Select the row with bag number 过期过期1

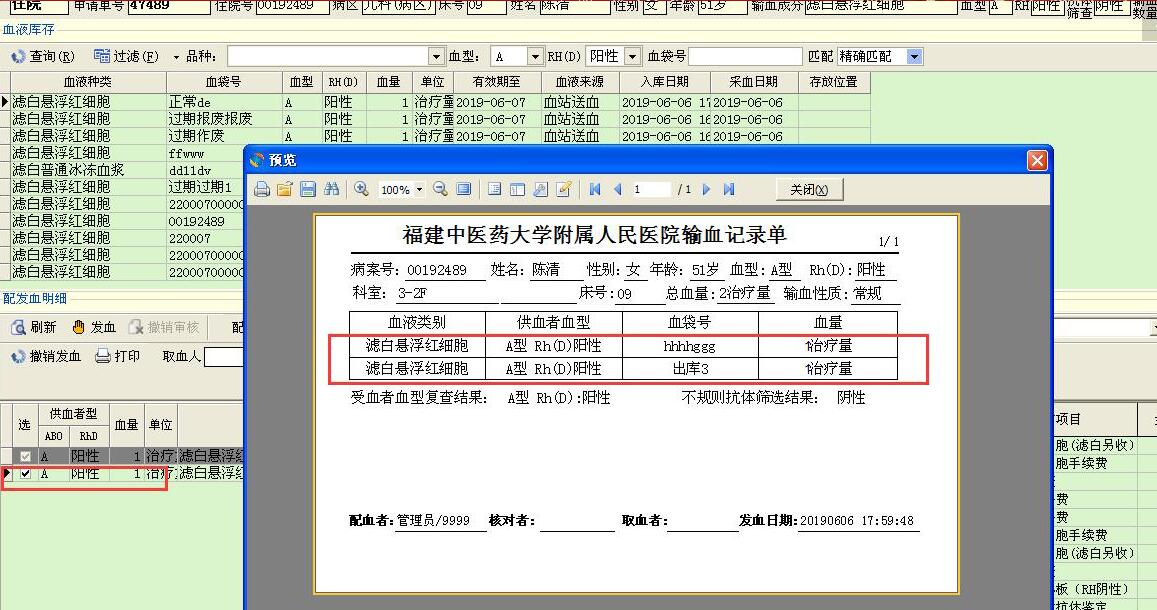127,187
